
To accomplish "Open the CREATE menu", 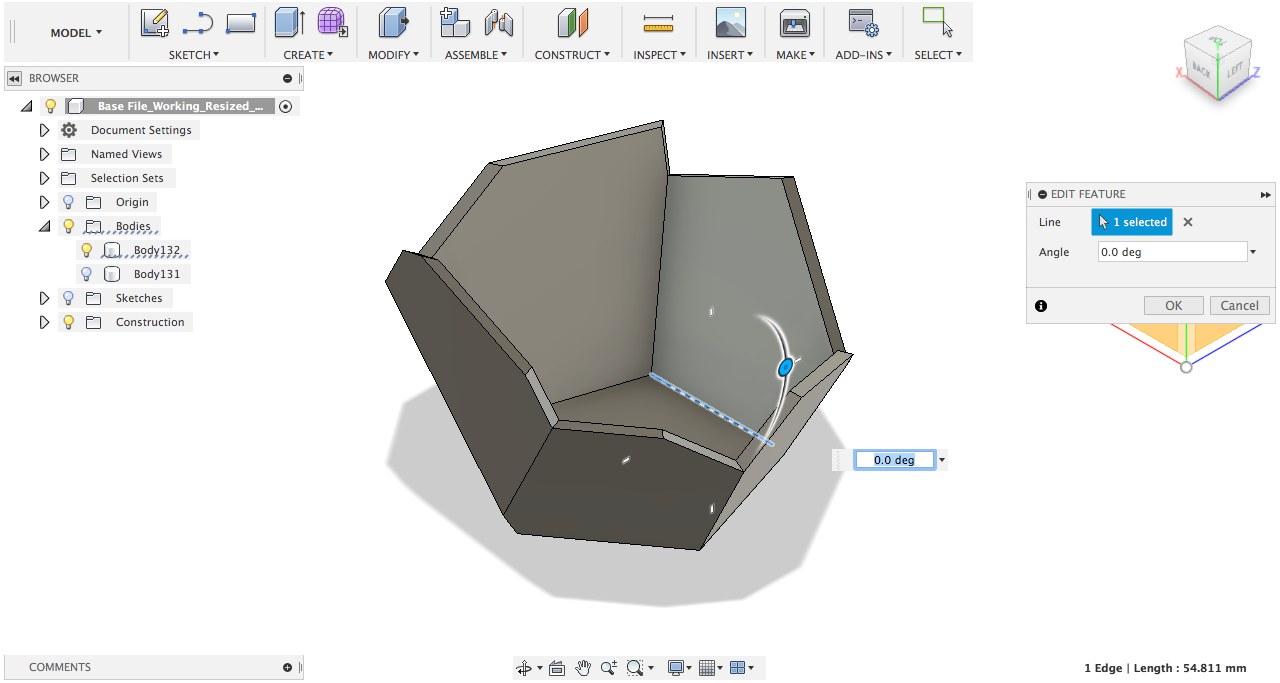I will tap(308, 55).
